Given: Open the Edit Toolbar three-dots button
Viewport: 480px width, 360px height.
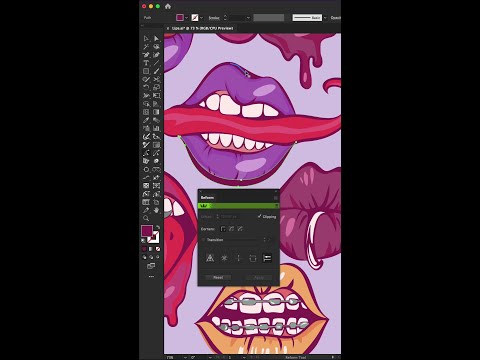Looking at the screenshot, I should pos(151,276).
